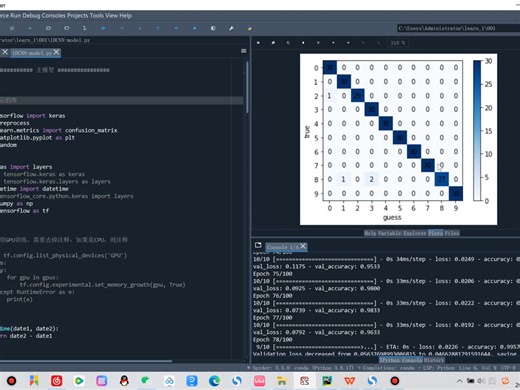This screenshot has width=520, height=390.
Task: Switch to the Plots tab
Action: click(435, 233)
